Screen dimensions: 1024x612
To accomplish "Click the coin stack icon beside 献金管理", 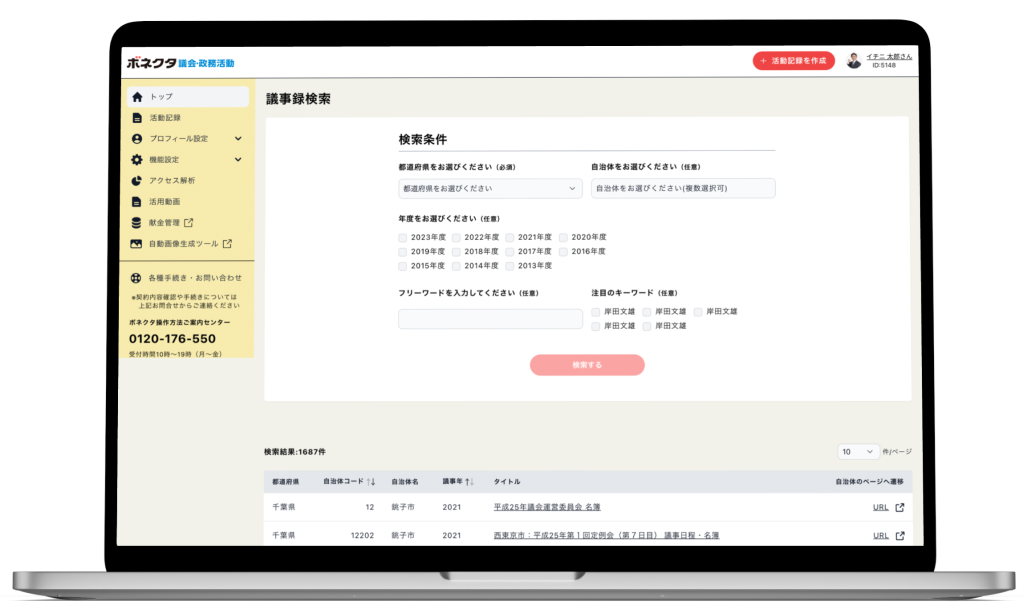I will (x=136, y=223).
